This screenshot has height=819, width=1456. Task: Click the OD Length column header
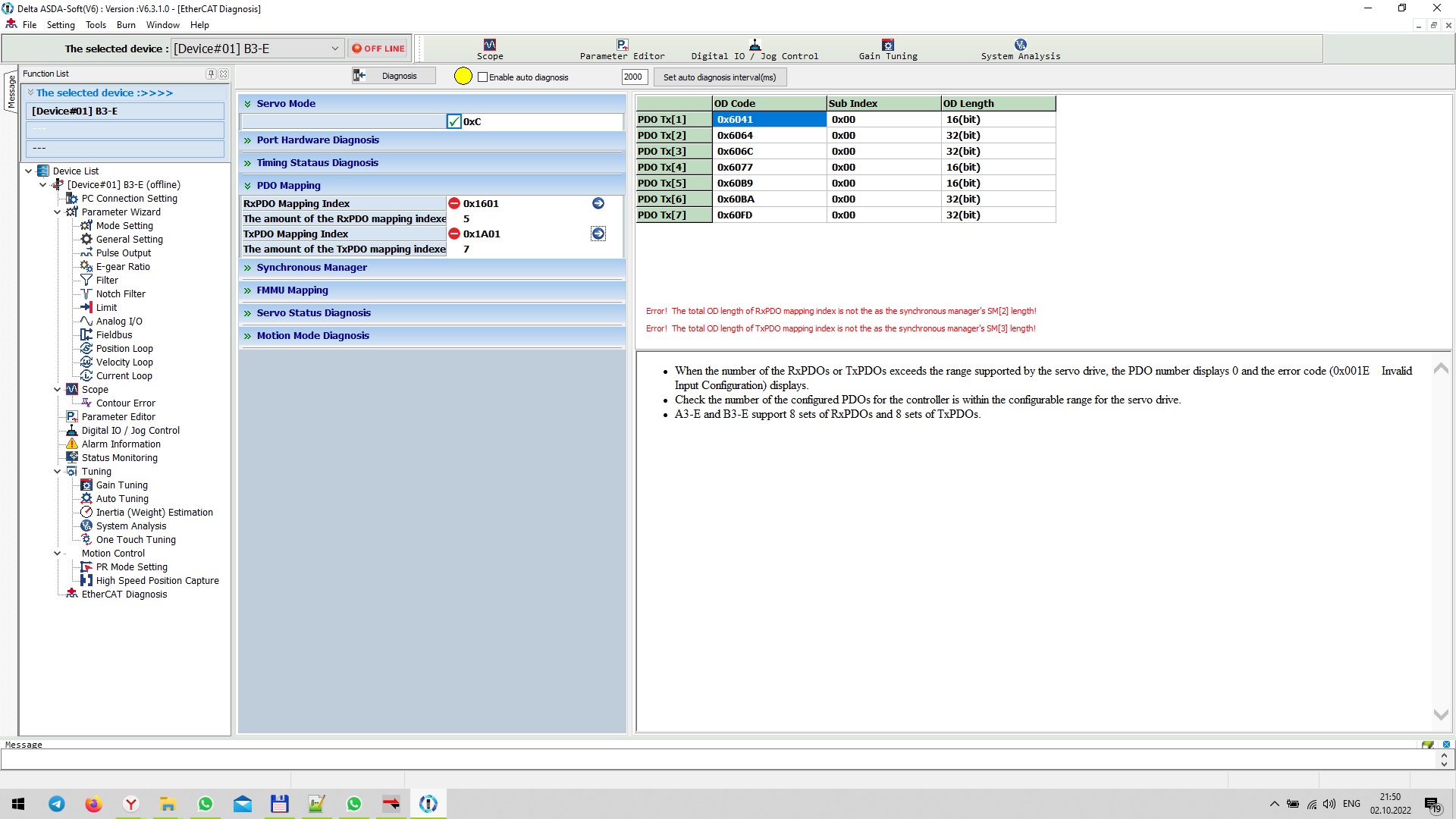click(x=998, y=104)
